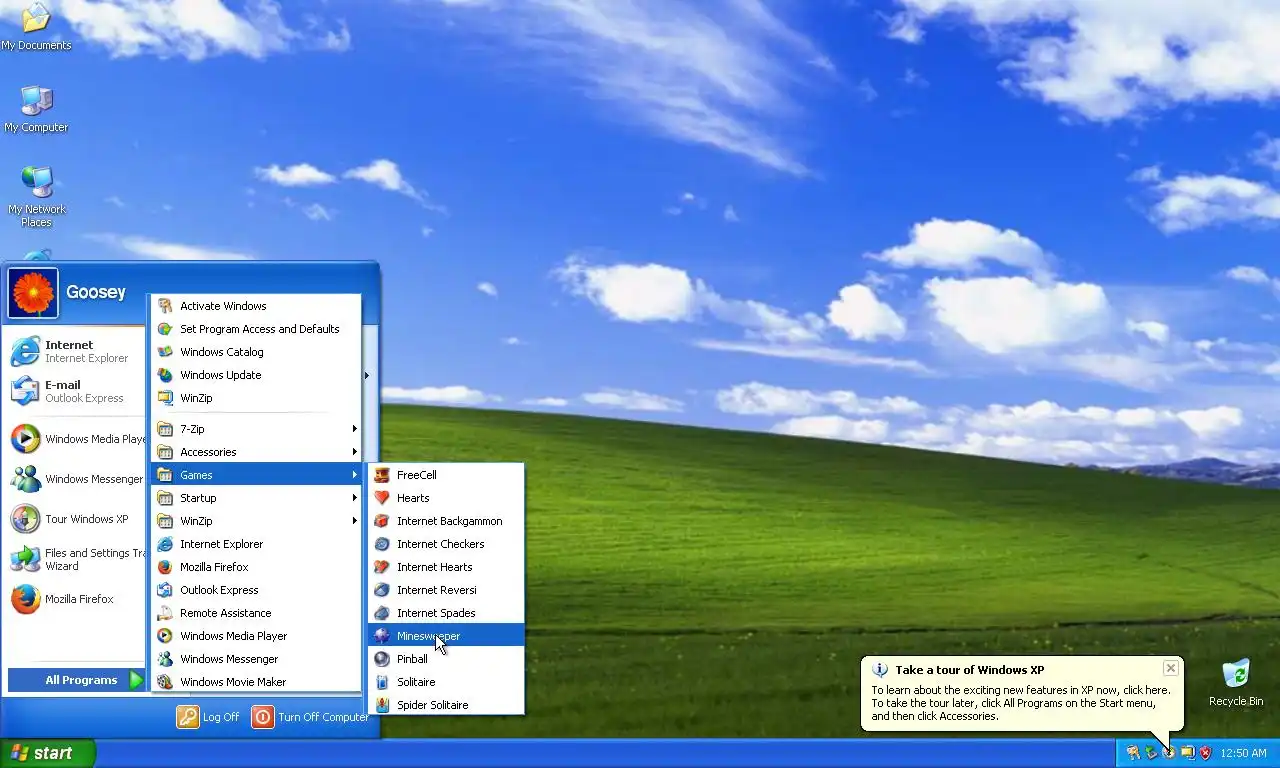The width and height of the screenshot is (1280, 768).
Task: Start Internet Spades game
Action: click(x=446, y=613)
